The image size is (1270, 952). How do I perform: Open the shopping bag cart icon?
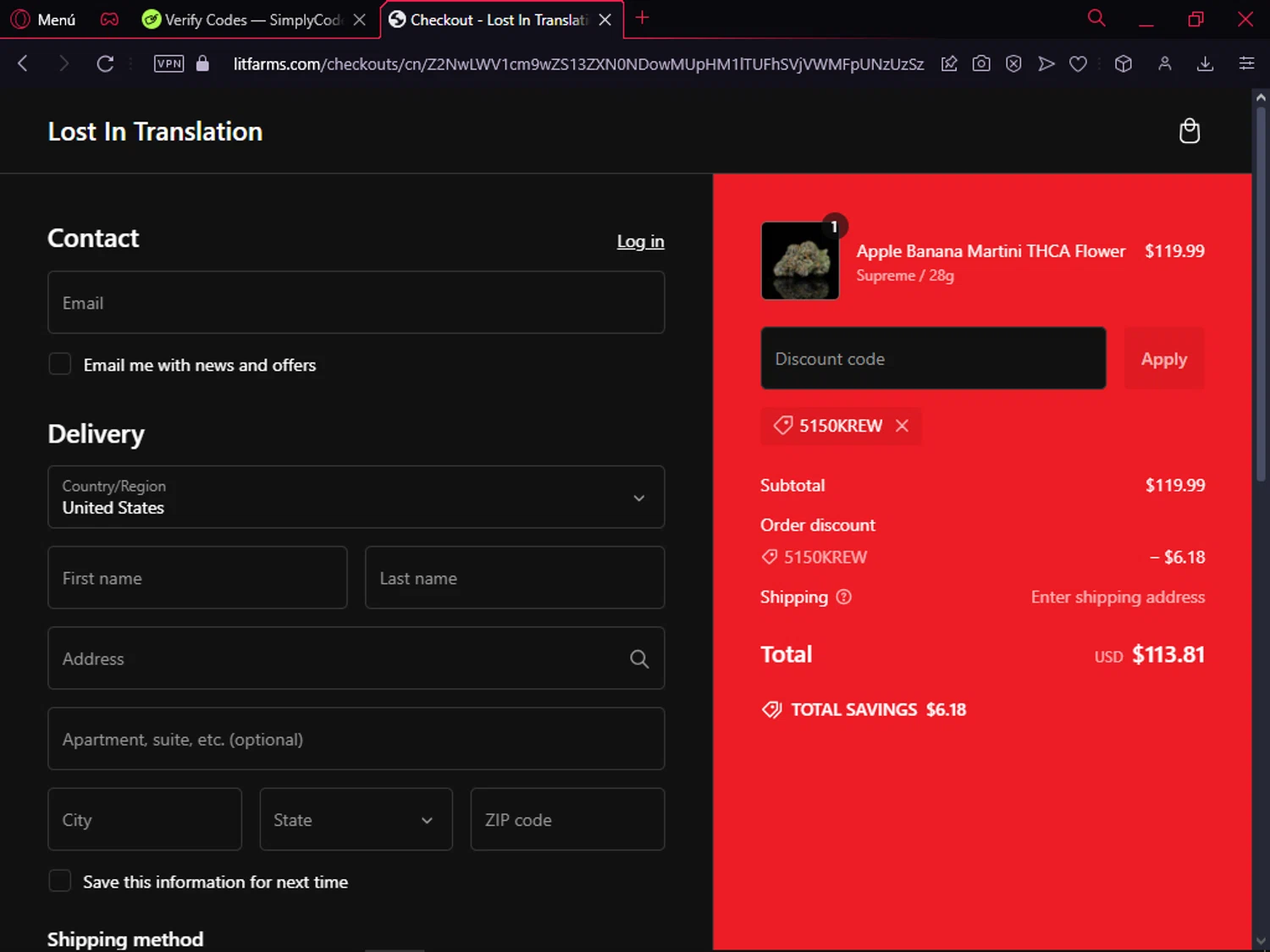(1190, 131)
